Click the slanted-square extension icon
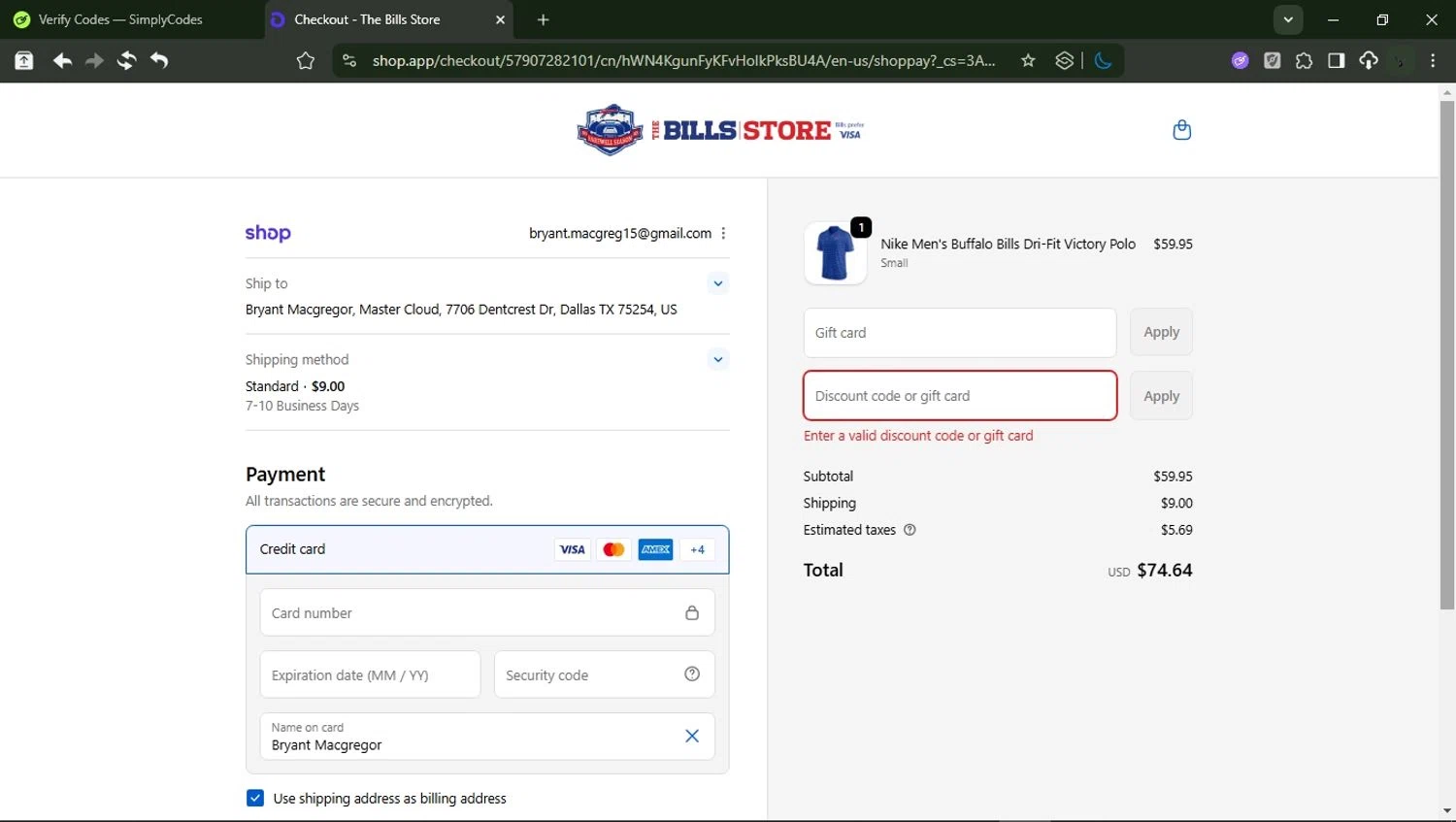1456x822 pixels. [x=1272, y=60]
